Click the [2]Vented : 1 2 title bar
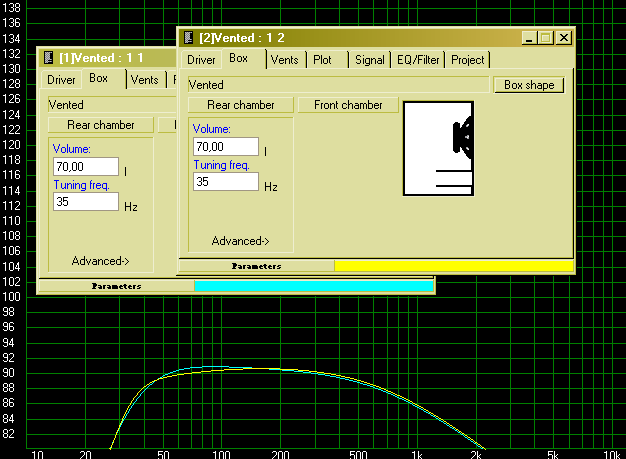626x459 pixels. coord(375,38)
